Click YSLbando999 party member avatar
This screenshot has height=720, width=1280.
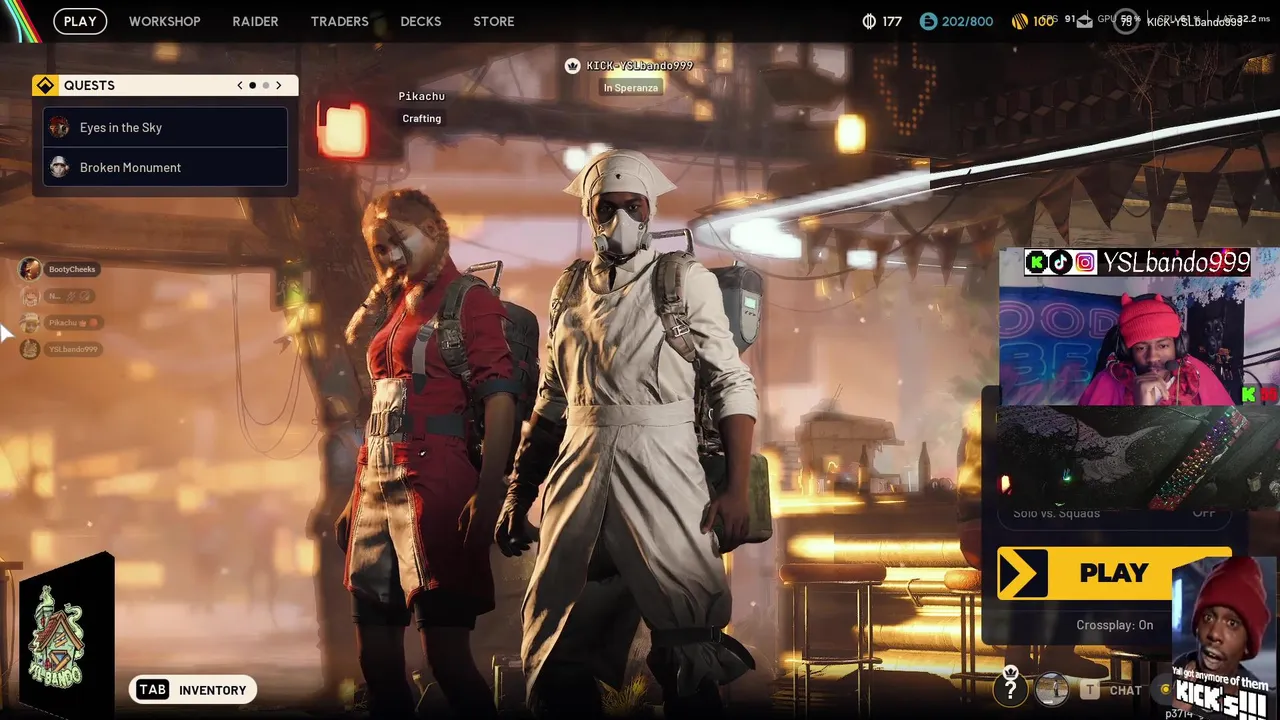pyautogui.click(x=30, y=349)
